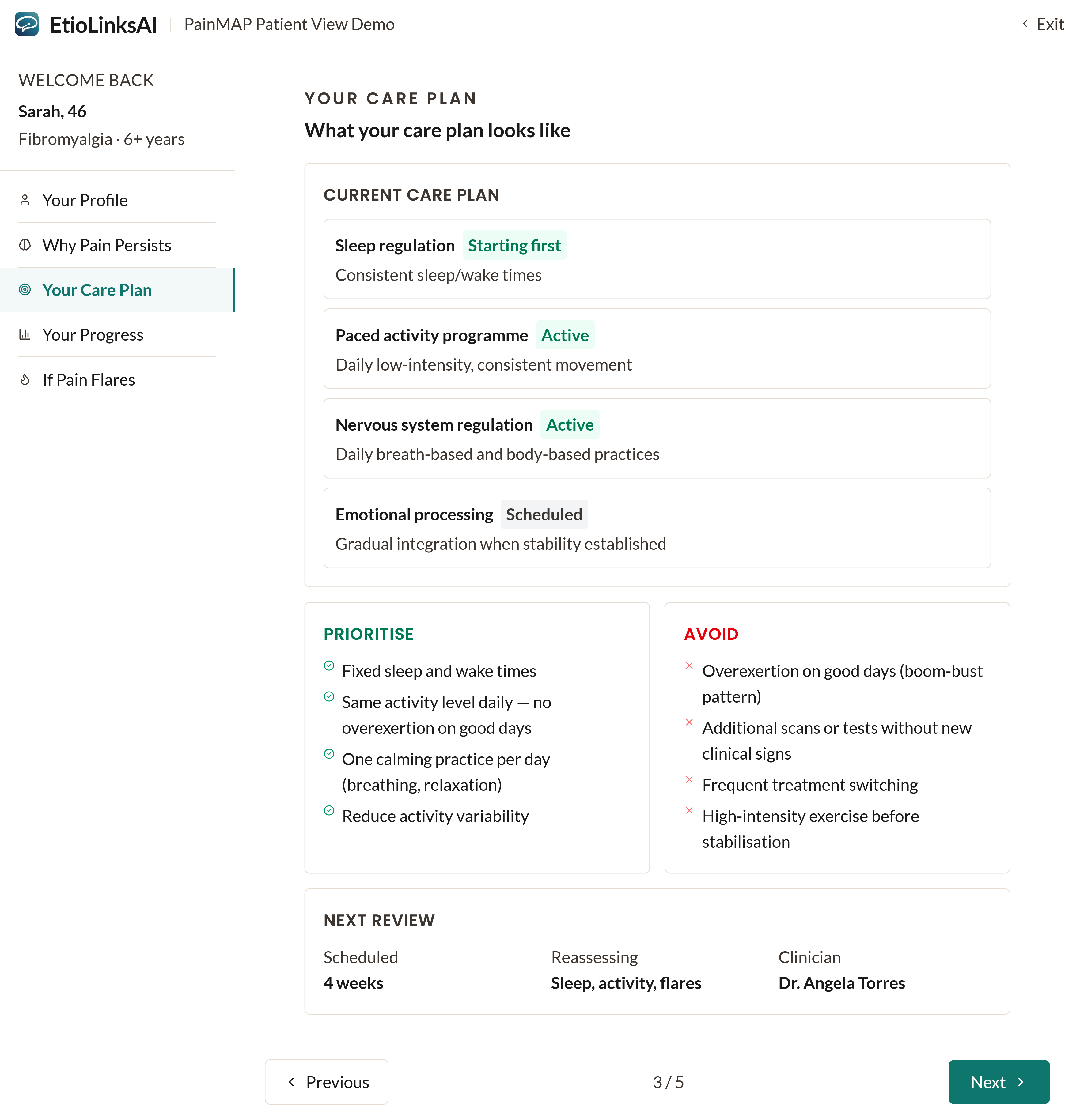
Task: Click the right chevron on Next button
Action: (1021, 1082)
